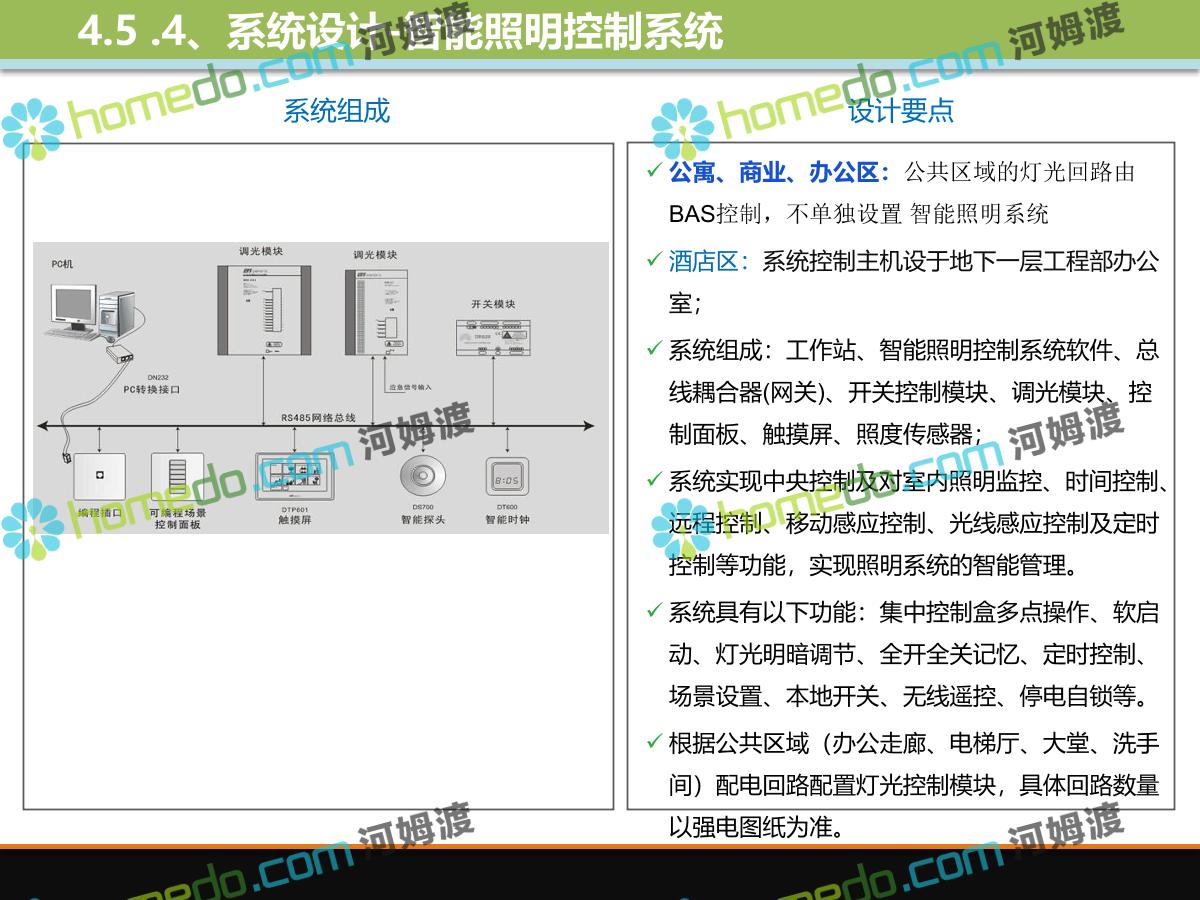Viewport: 1200px width, 900px height.
Task: Click the 编程插口 programming socket panel
Action: click(x=99, y=477)
